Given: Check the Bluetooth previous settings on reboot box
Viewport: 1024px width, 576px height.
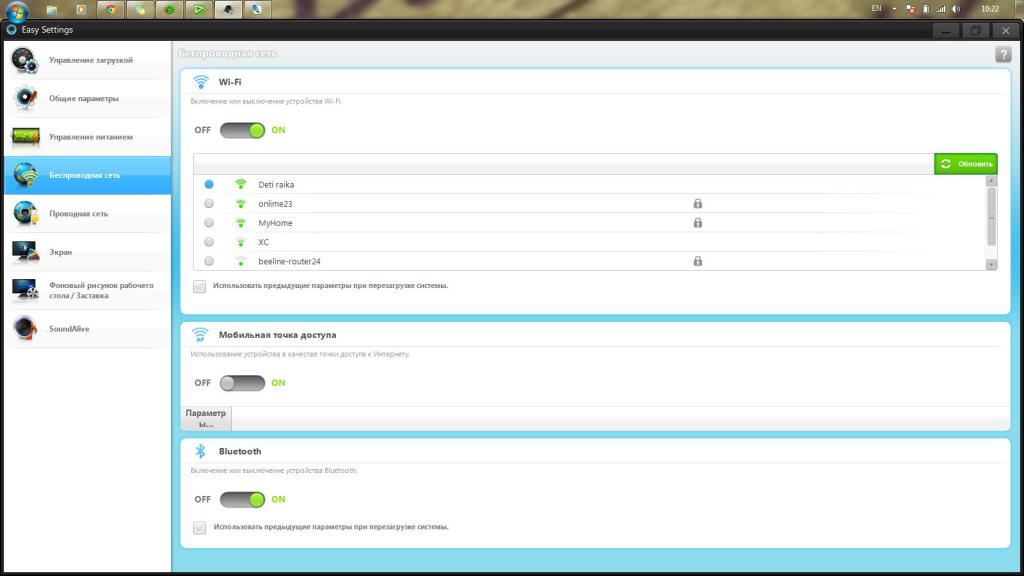Looking at the screenshot, I should (x=199, y=527).
